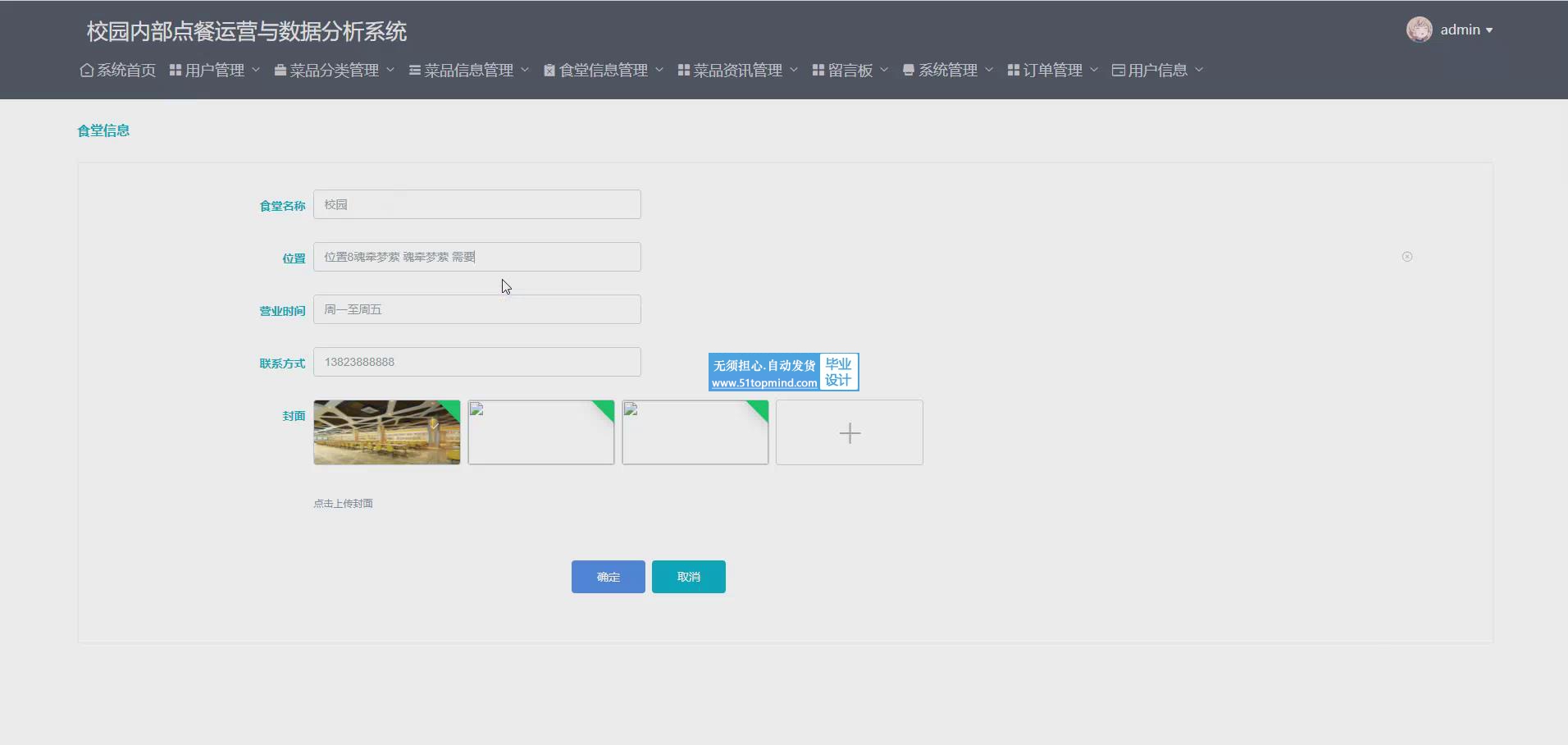Click the admin avatar picture
Screen dimensions: 1568x745
click(1419, 30)
